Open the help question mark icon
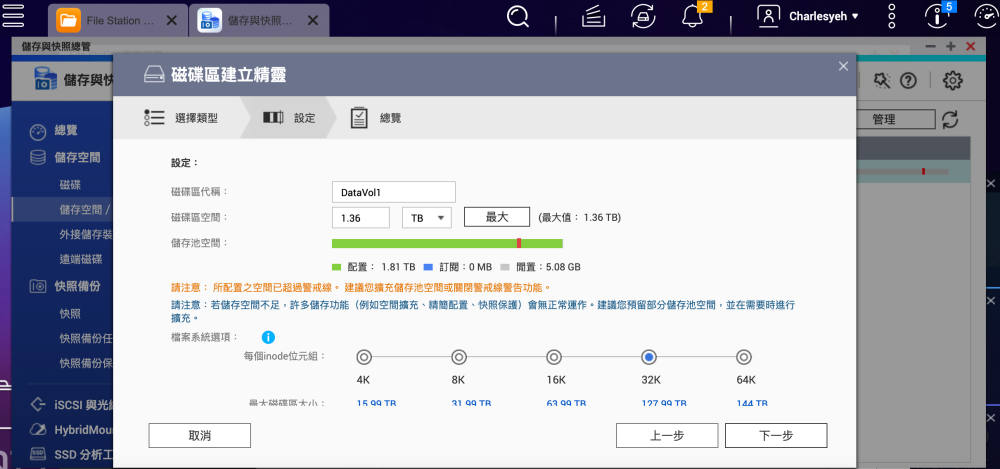The width and height of the screenshot is (1000, 469). [x=908, y=81]
